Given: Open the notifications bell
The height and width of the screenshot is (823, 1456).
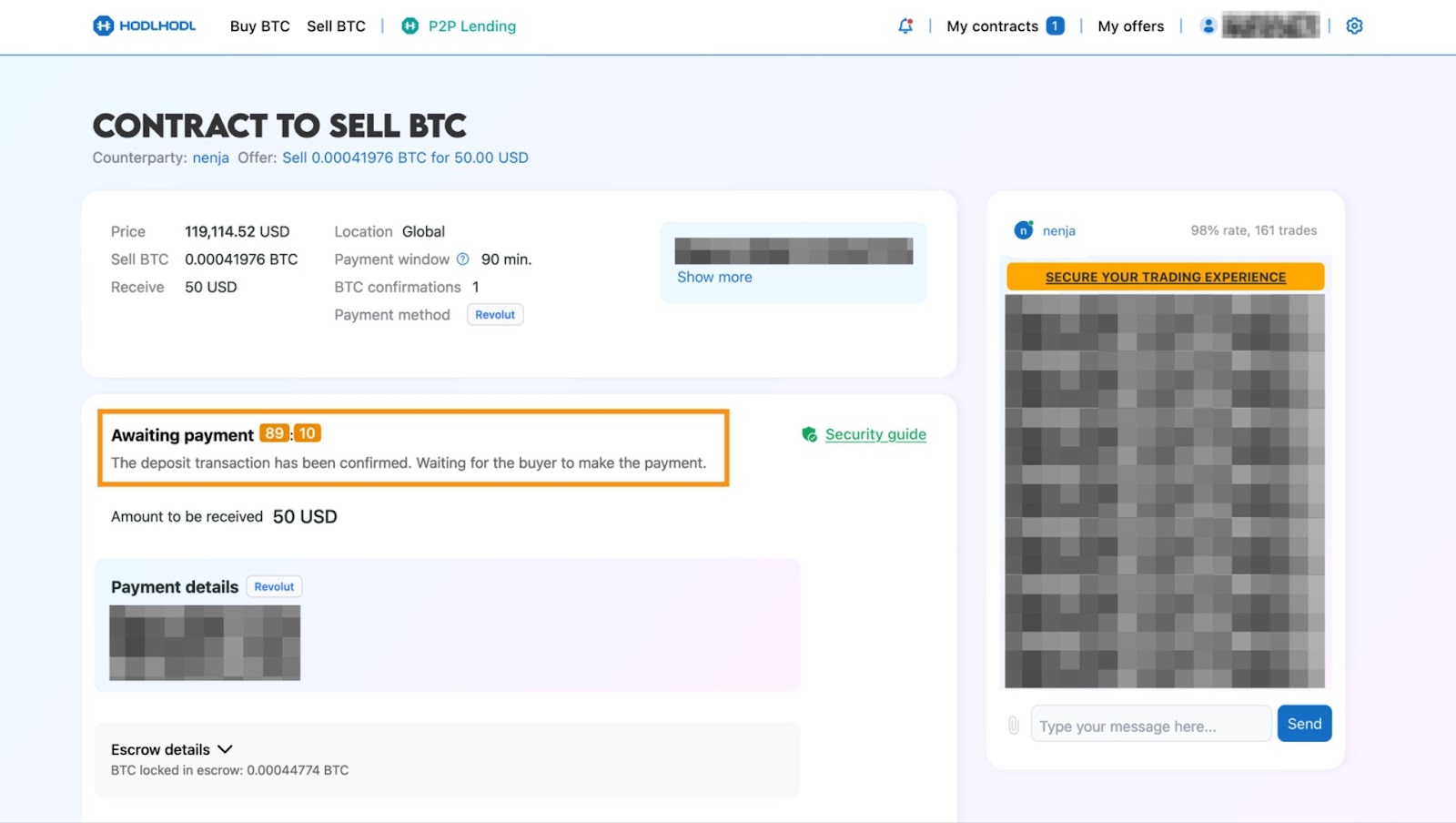Looking at the screenshot, I should (x=905, y=25).
